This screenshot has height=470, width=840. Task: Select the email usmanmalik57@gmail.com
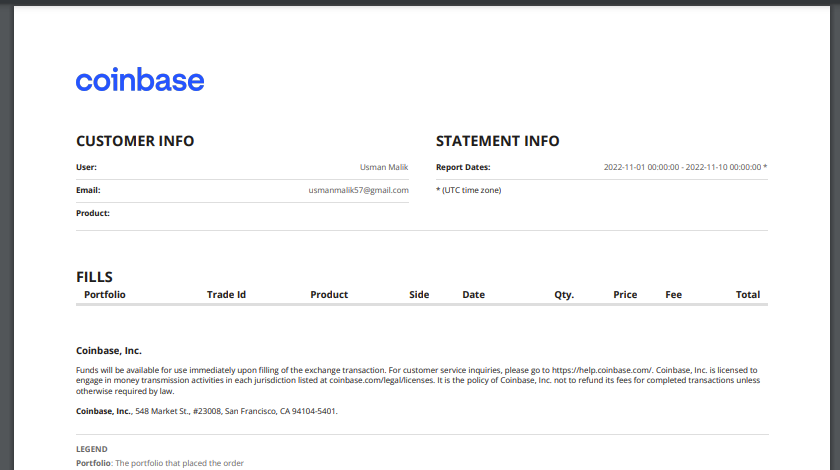pyautogui.click(x=358, y=190)
